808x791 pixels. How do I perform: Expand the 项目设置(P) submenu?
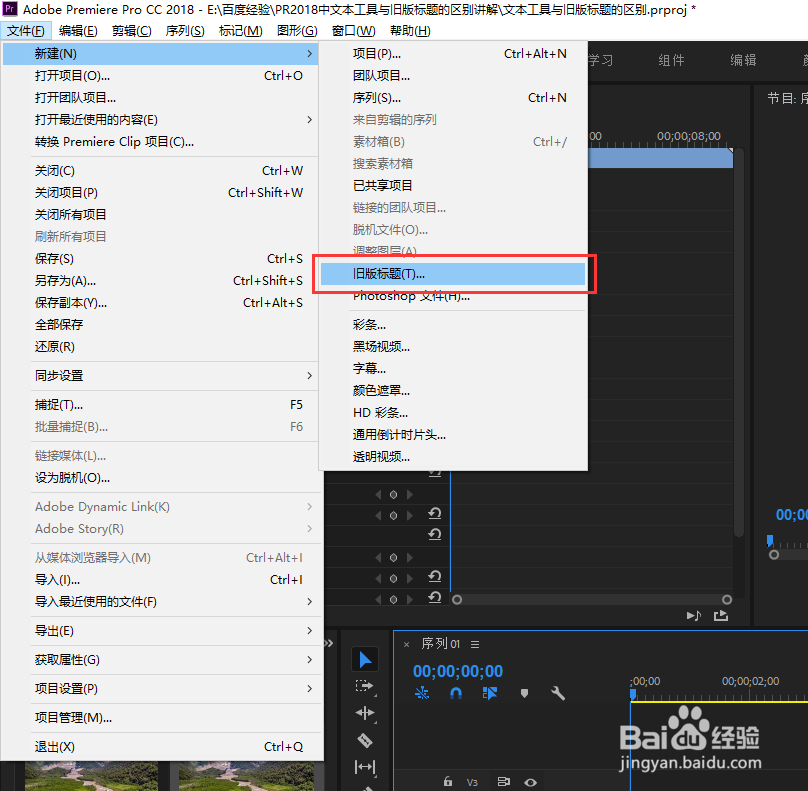[160, 688]
